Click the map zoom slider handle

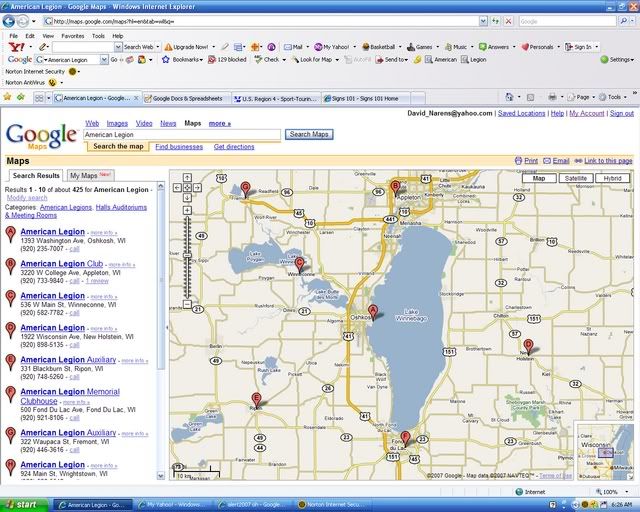[187, 255]
